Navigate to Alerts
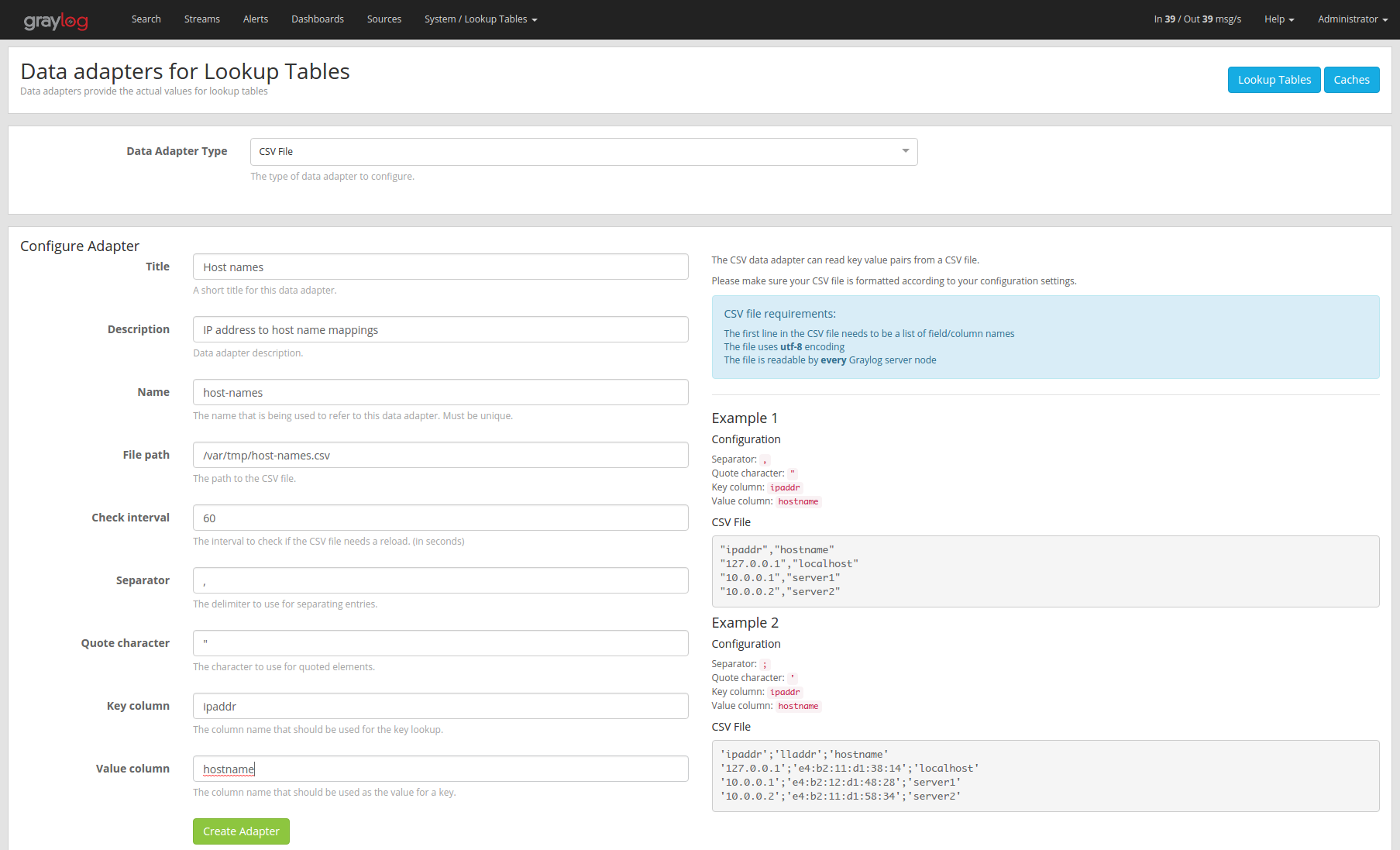Image resolution: width=1400 pixels, height=850 pixels. pyautogui.click(x=255, y=19)
